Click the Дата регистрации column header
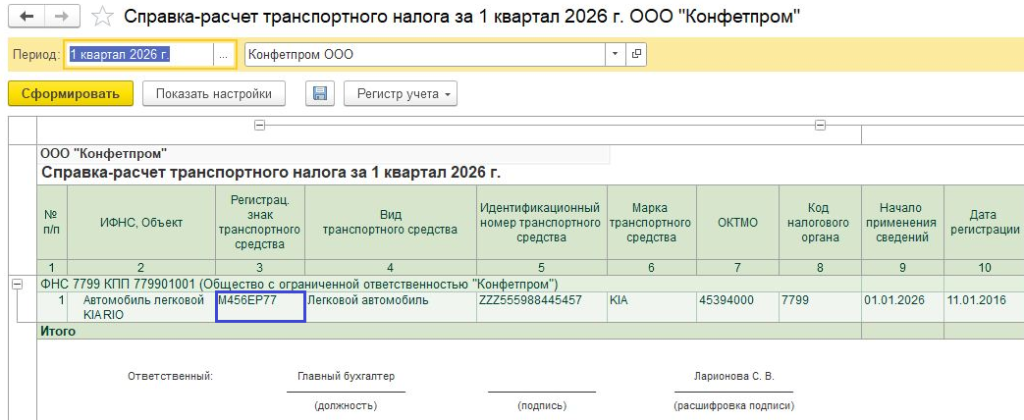The width and height of the screenshot is (1024, 420). pyautogui.click(x=984, y=223)
